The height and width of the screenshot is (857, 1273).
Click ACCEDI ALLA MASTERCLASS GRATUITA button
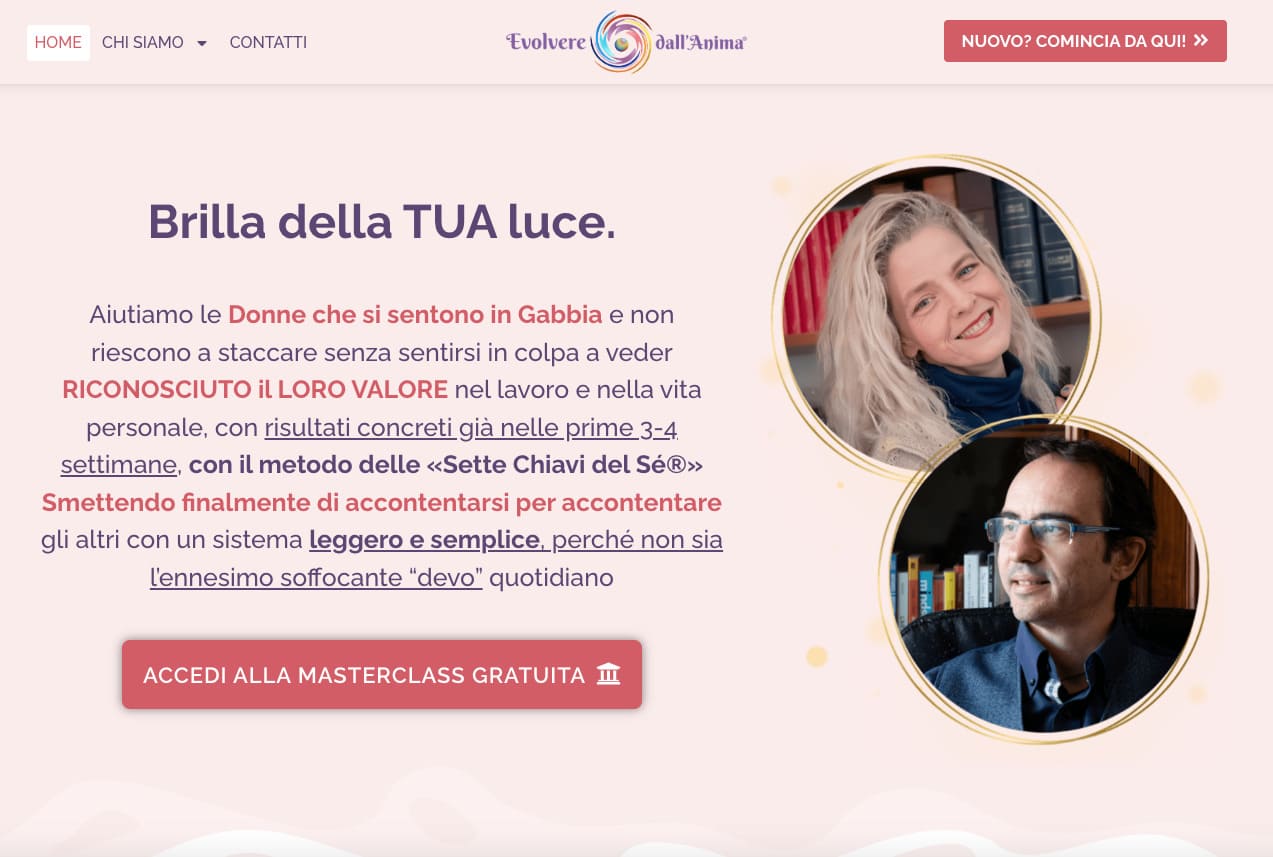pos(382,674)
